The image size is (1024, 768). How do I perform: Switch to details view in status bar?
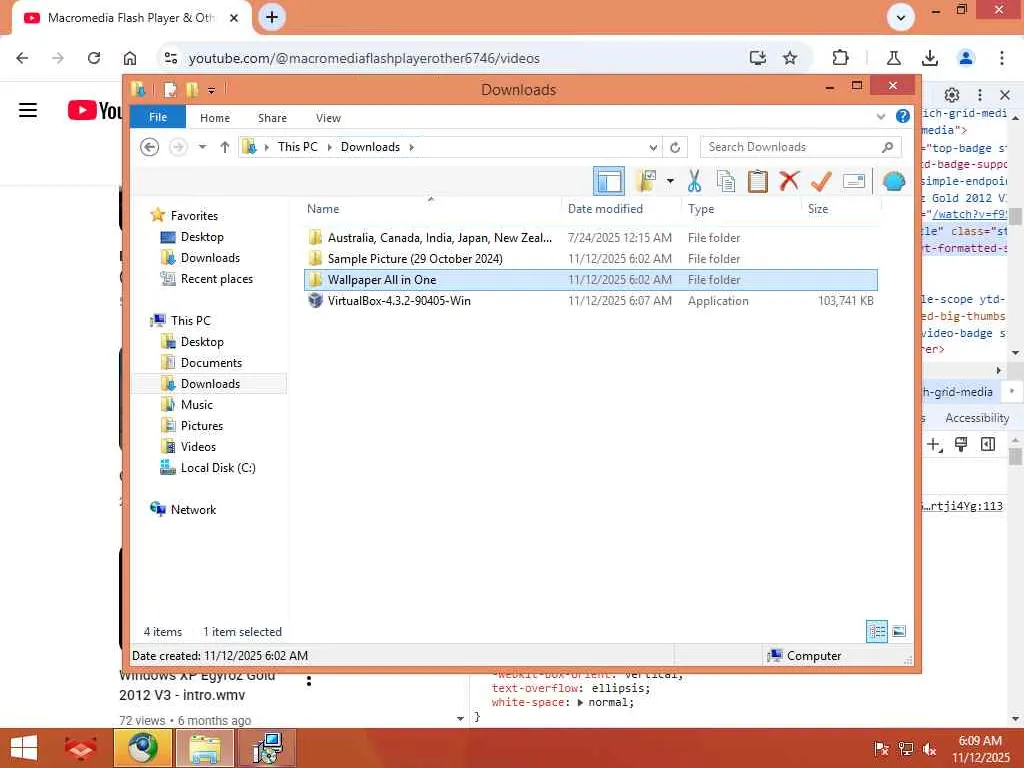(x=876, y=631)
